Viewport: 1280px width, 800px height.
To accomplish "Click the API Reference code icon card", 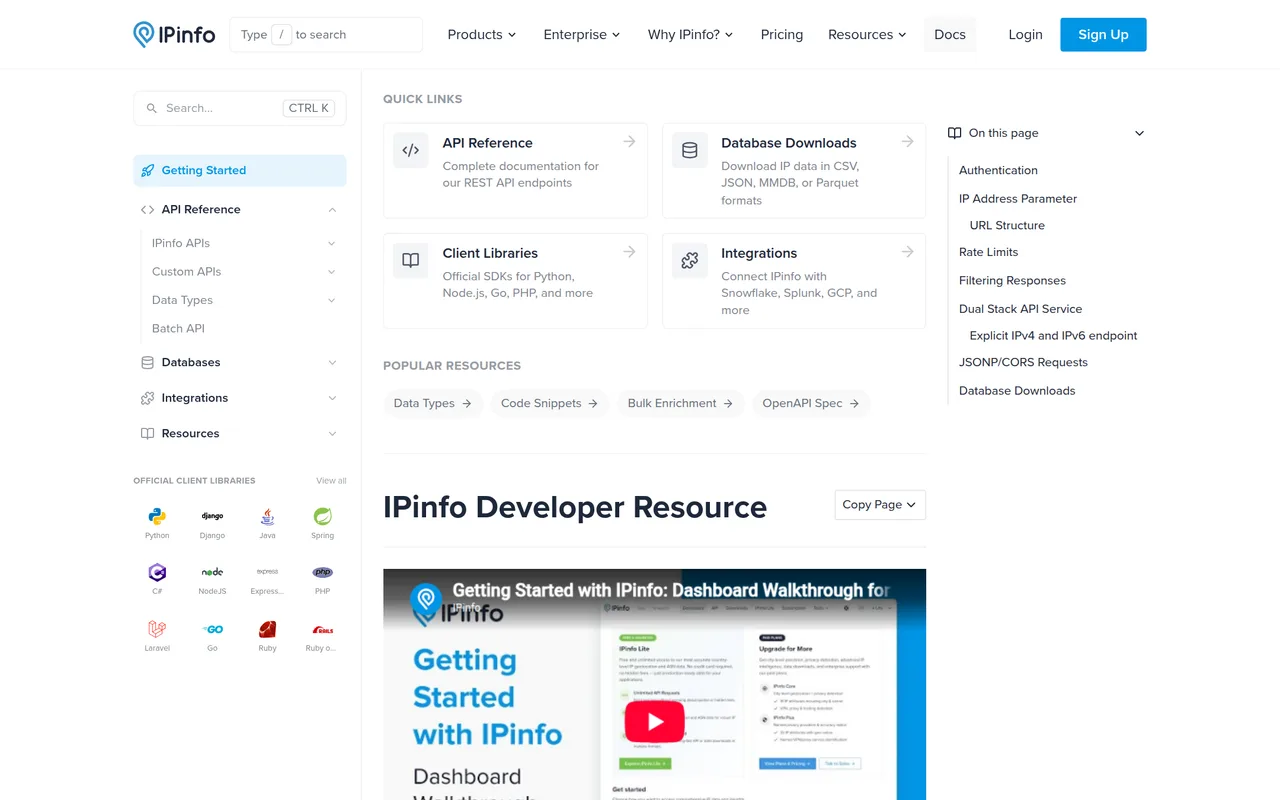I will click(x=411, y=151).
